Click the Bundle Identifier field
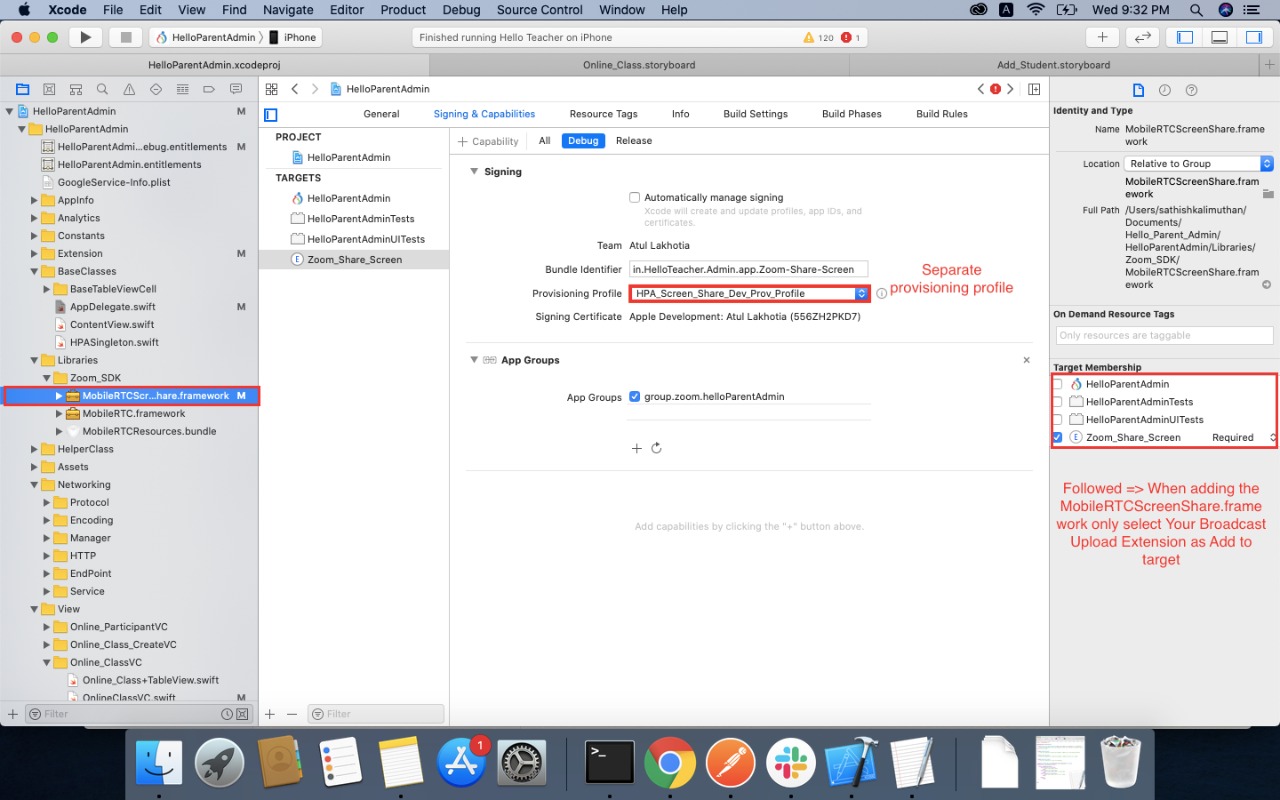Image resolution: width=1280 pixels, height=800 pixels. pos(749,270)
